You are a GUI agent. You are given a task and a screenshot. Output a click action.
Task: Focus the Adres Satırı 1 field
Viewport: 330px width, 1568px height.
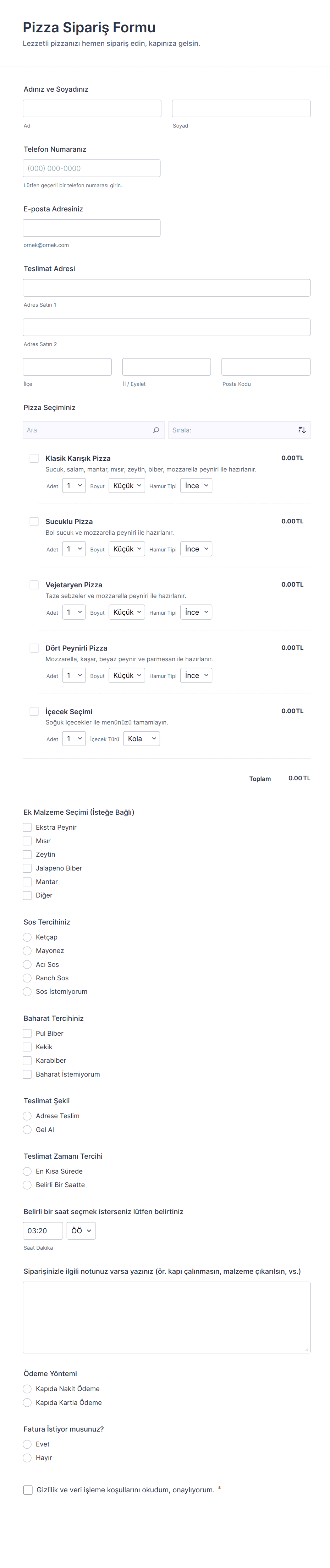(166, 287)
